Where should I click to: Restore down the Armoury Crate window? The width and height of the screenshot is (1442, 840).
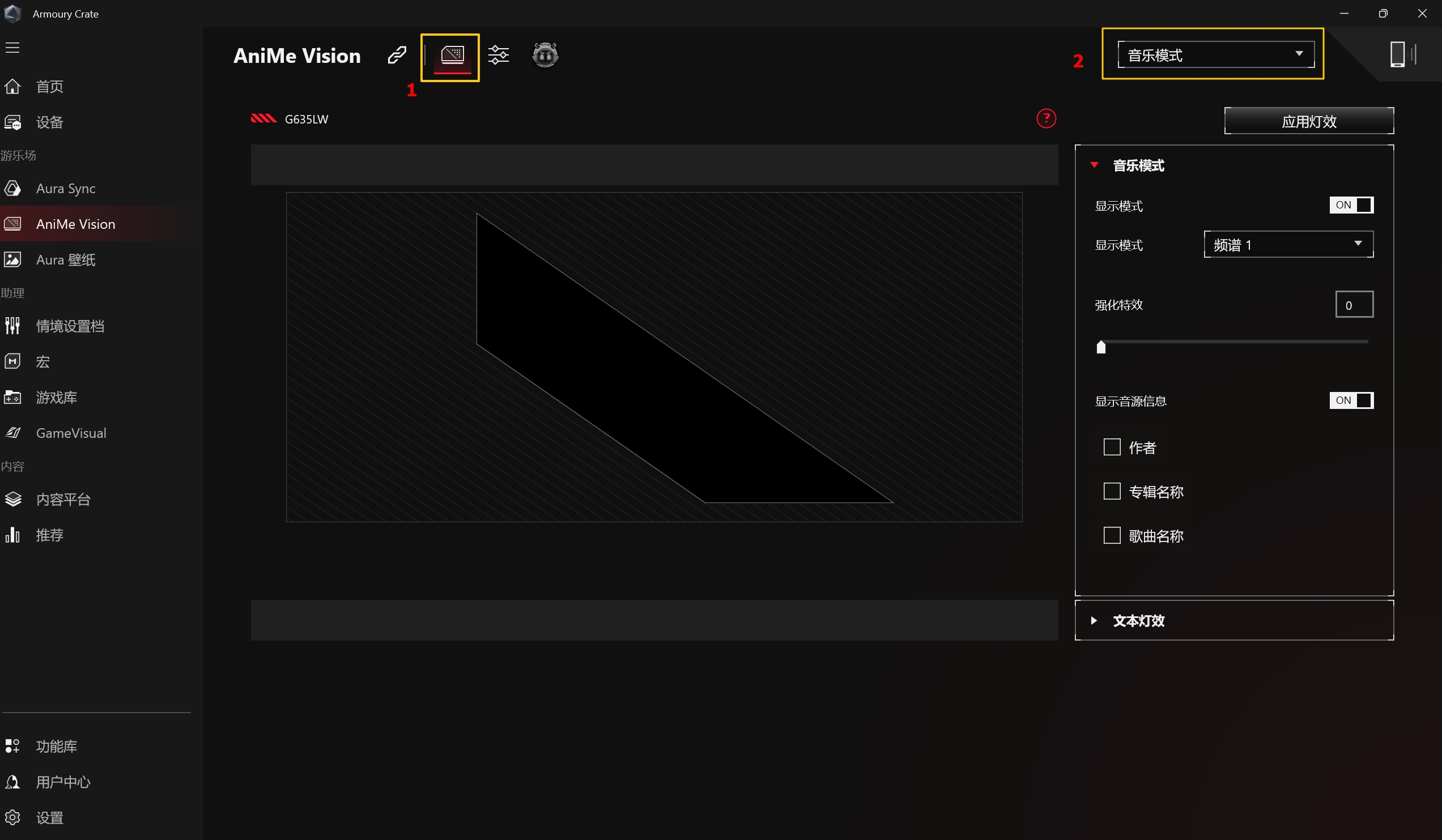click(1383, 13)
